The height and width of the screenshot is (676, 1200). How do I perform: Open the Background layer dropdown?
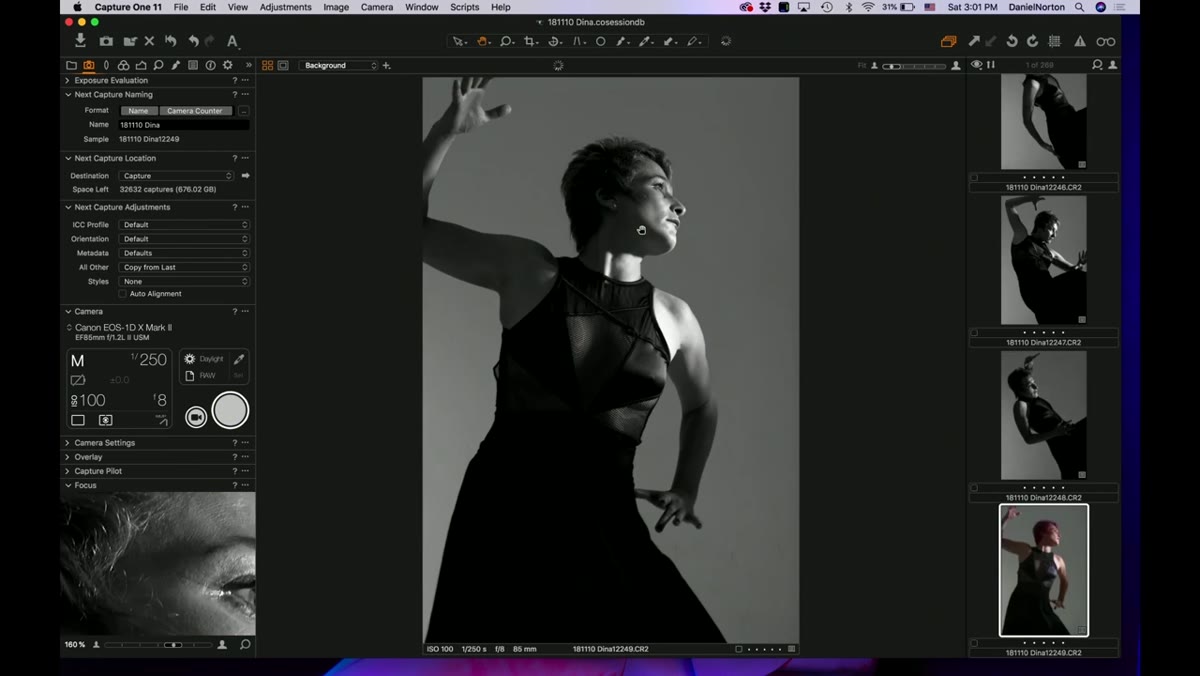coord(340,65)
